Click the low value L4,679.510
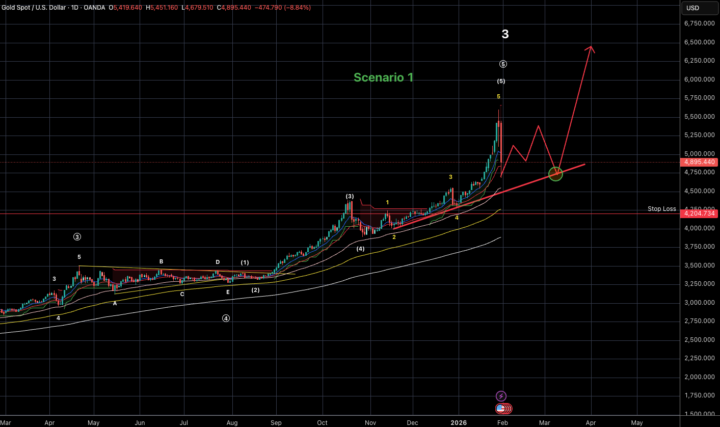The height and width of the screenshot is (427, 720). (x=197, y=8)
